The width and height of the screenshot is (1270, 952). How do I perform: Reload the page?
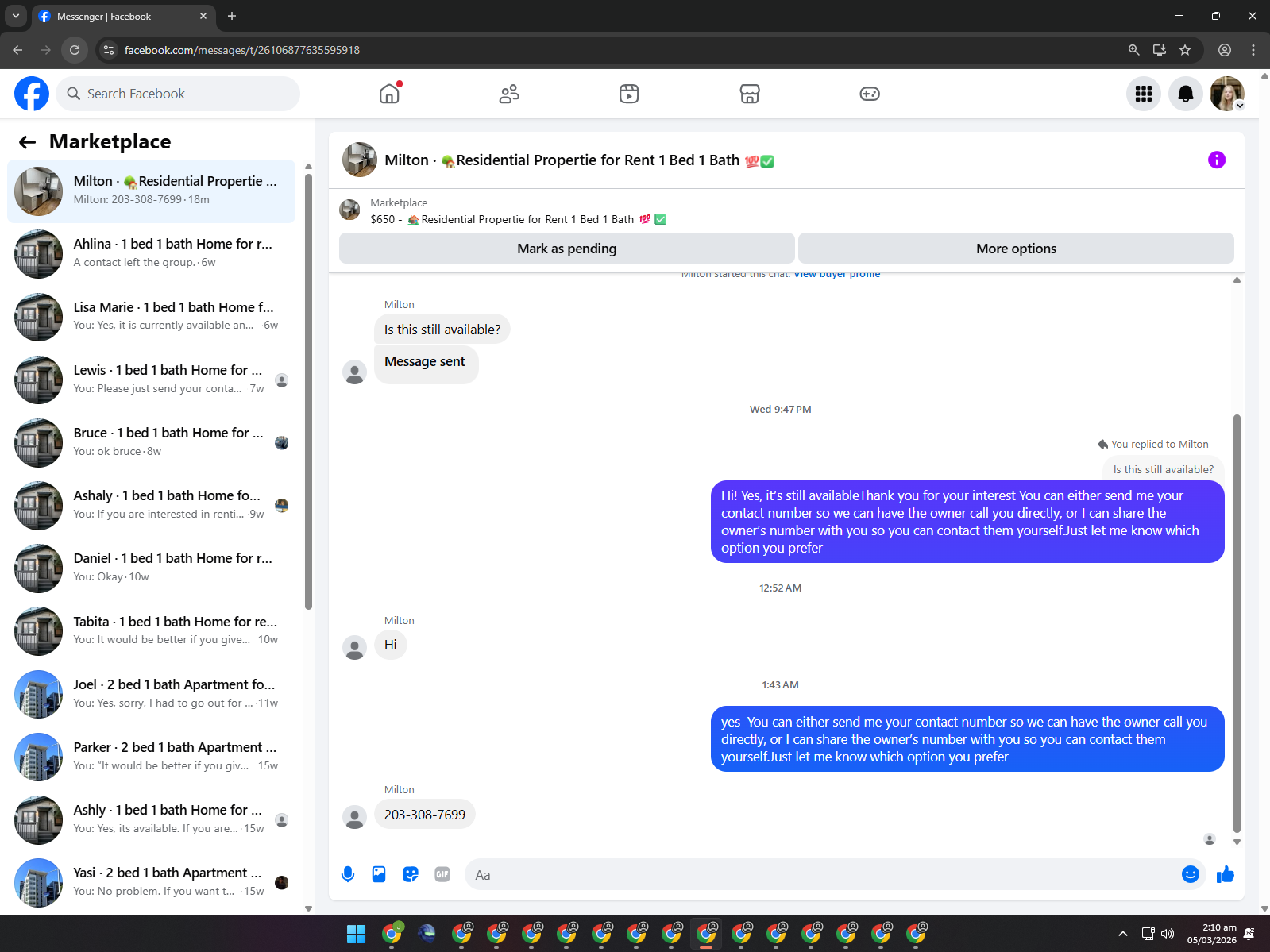click(75, 50)
